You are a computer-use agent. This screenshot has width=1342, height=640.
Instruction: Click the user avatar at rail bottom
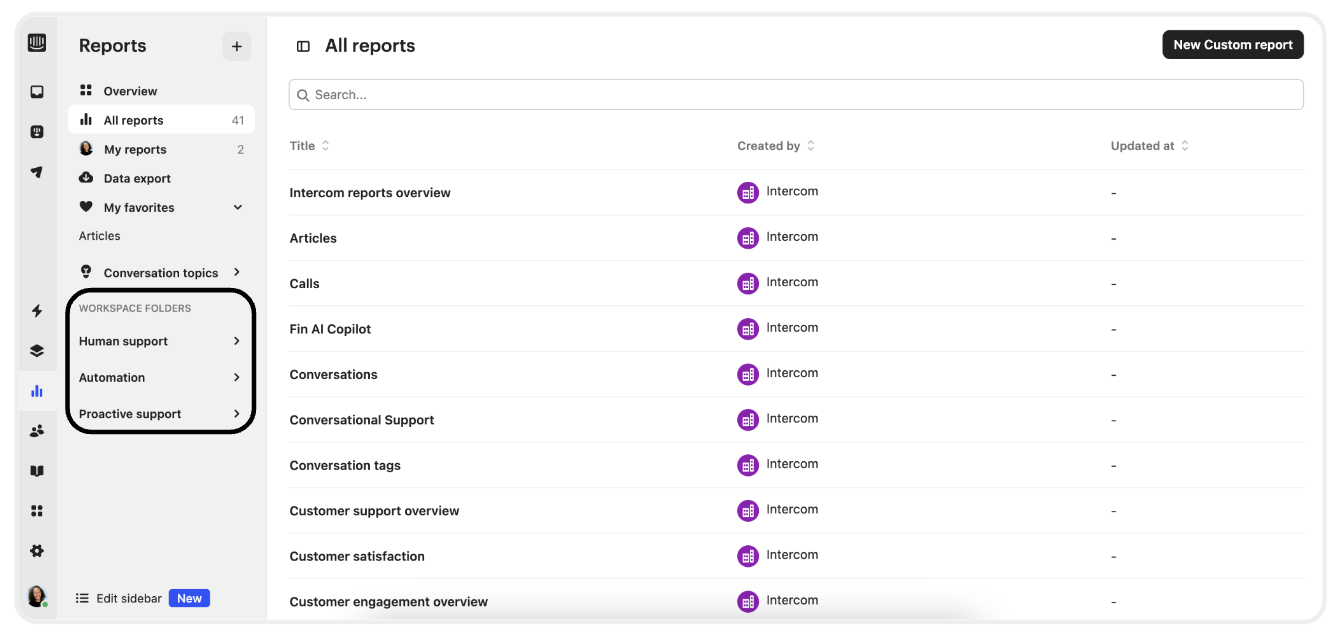(37, 597)
